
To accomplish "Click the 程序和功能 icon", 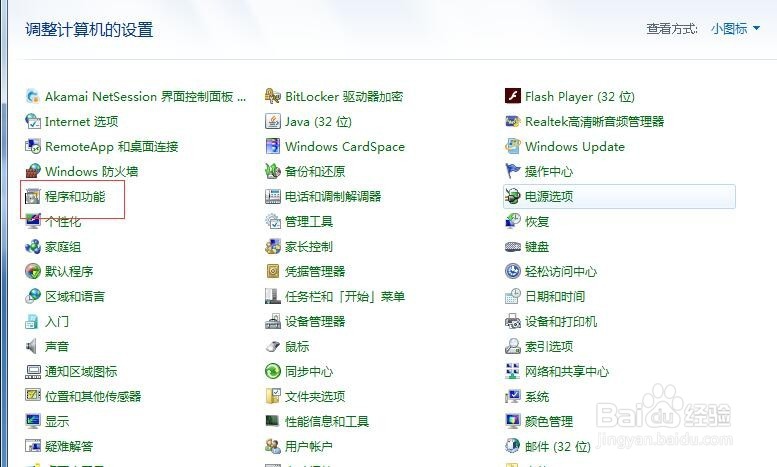I will tap(33, 196).
